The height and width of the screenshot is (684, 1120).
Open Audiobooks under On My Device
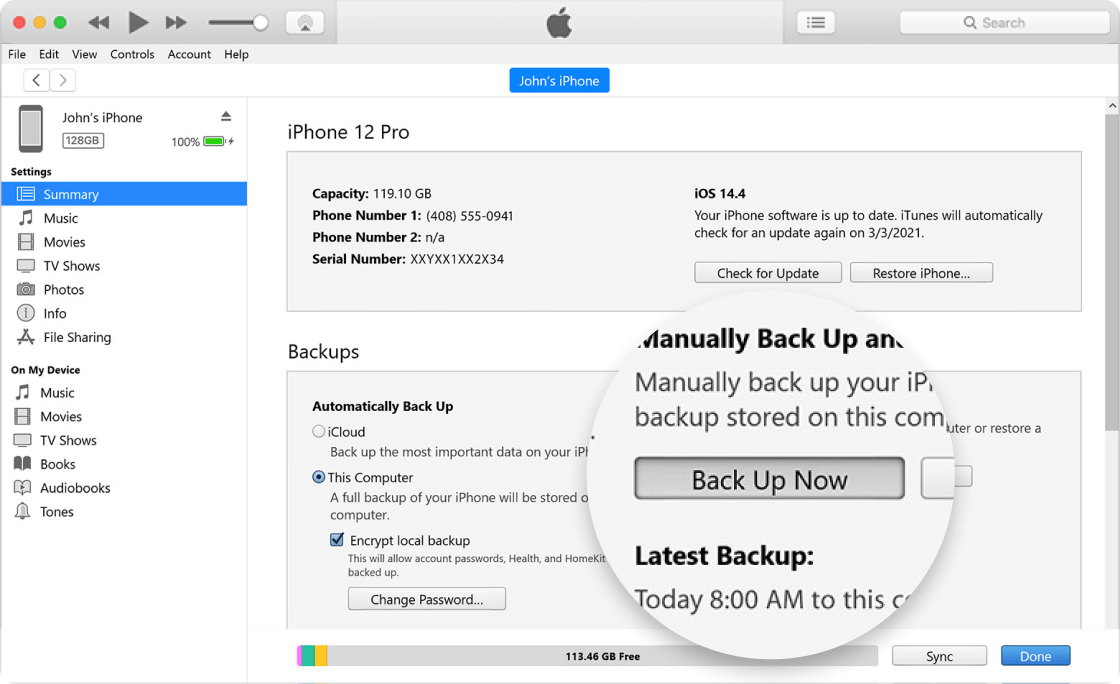pos(75,488)
